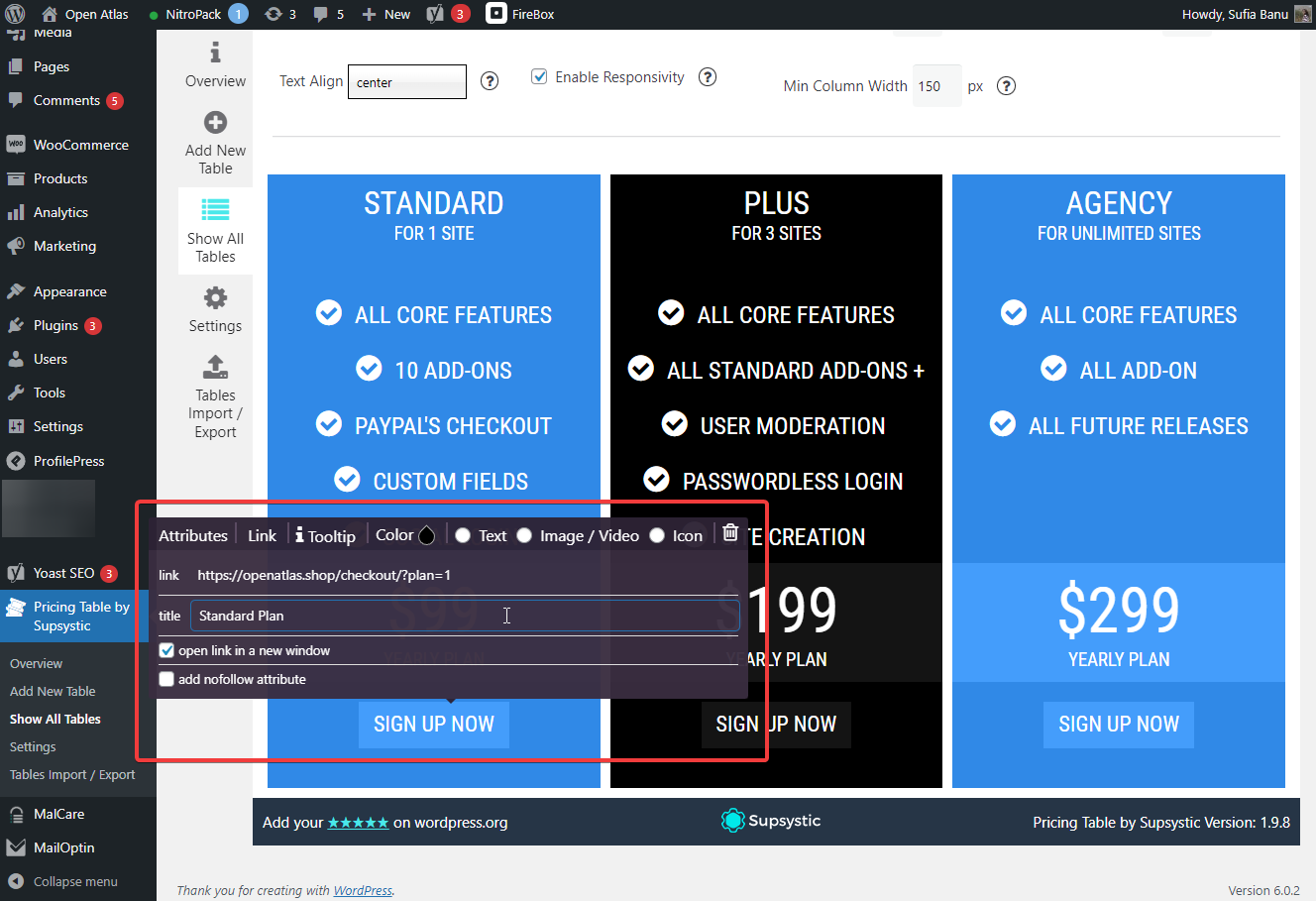The height and width of the screenshot is (901, 1316).
Task: Click the Supsystic footer logo
Action: (x=771, y=821)
